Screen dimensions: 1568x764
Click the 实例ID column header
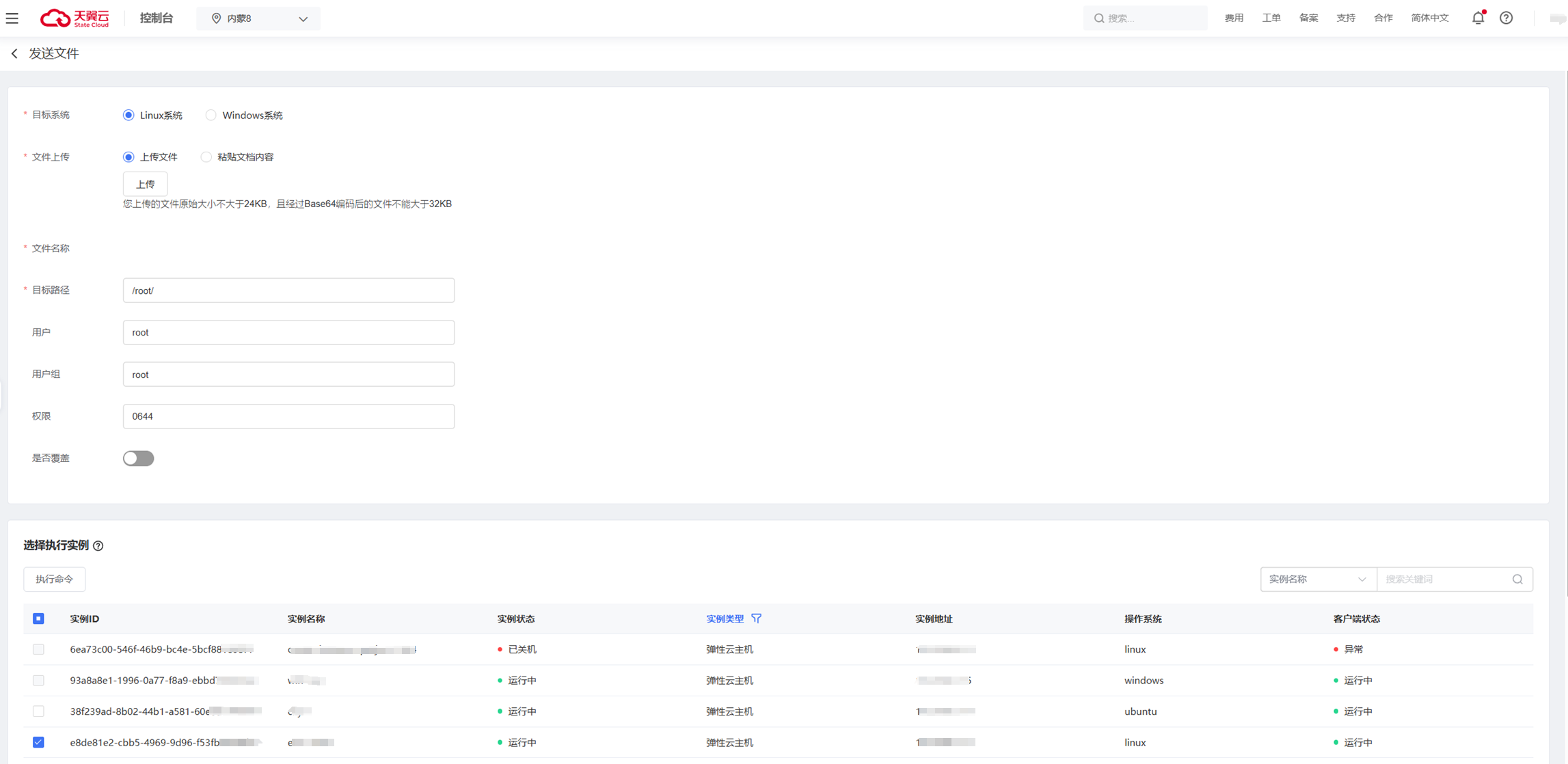click(85, 618)
